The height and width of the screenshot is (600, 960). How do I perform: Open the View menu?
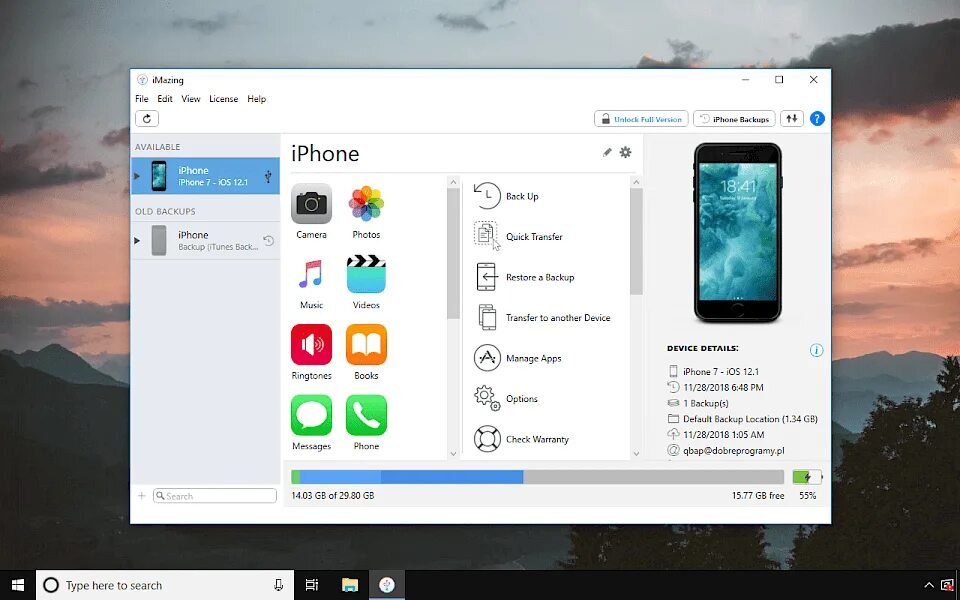click(190, 99)
